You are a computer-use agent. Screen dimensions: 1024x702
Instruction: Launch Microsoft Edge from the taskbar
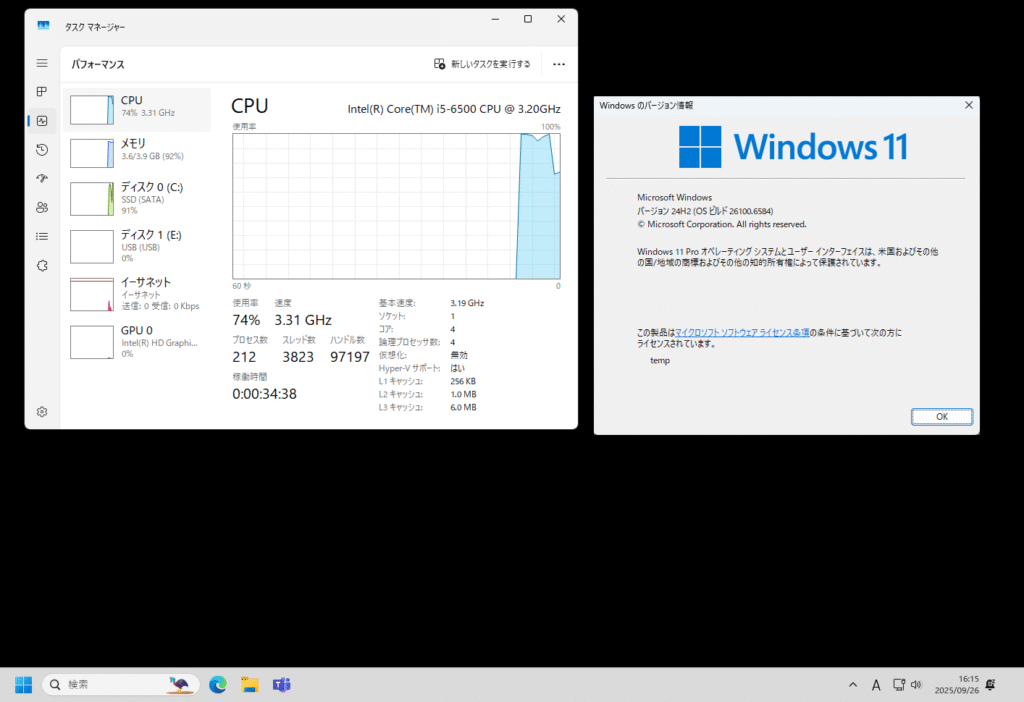tap(218, 685)
